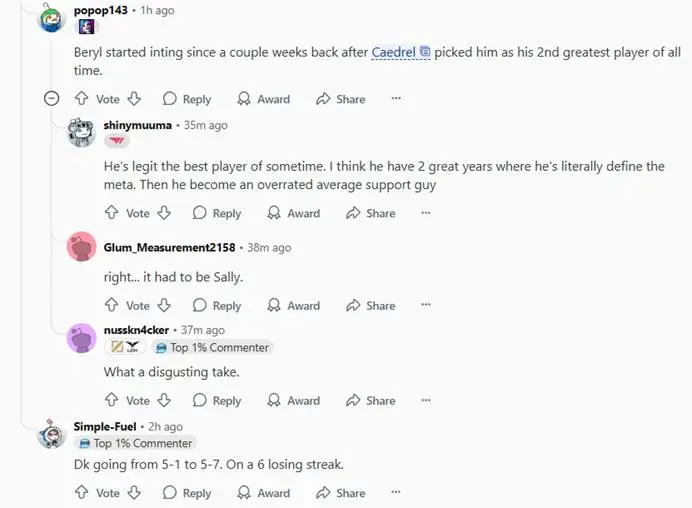Upvote popop143's comment about Beryl
692x508 pixels.
point(82,98)
